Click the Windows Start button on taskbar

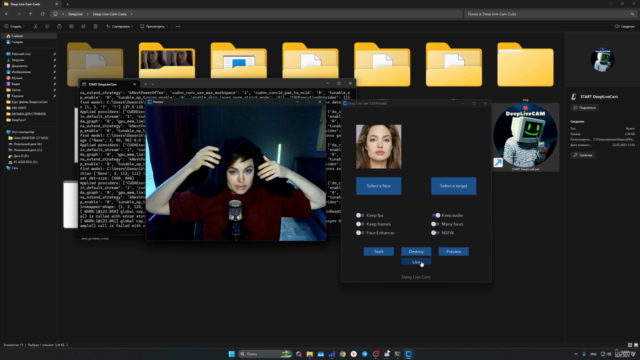(x=231, y=354)
